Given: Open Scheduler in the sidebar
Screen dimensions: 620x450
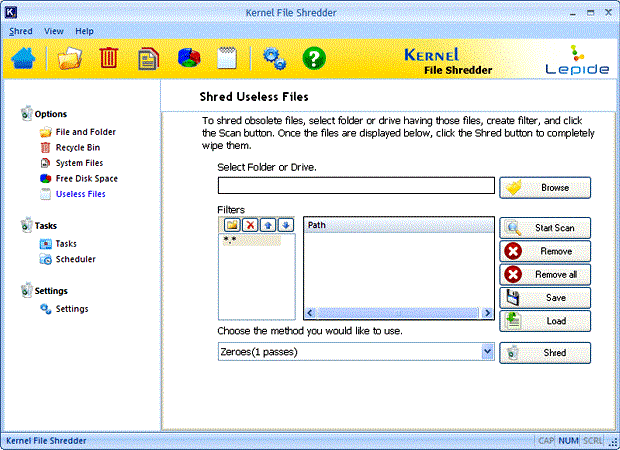Looking at the screenshot, I should click(68, 259).
